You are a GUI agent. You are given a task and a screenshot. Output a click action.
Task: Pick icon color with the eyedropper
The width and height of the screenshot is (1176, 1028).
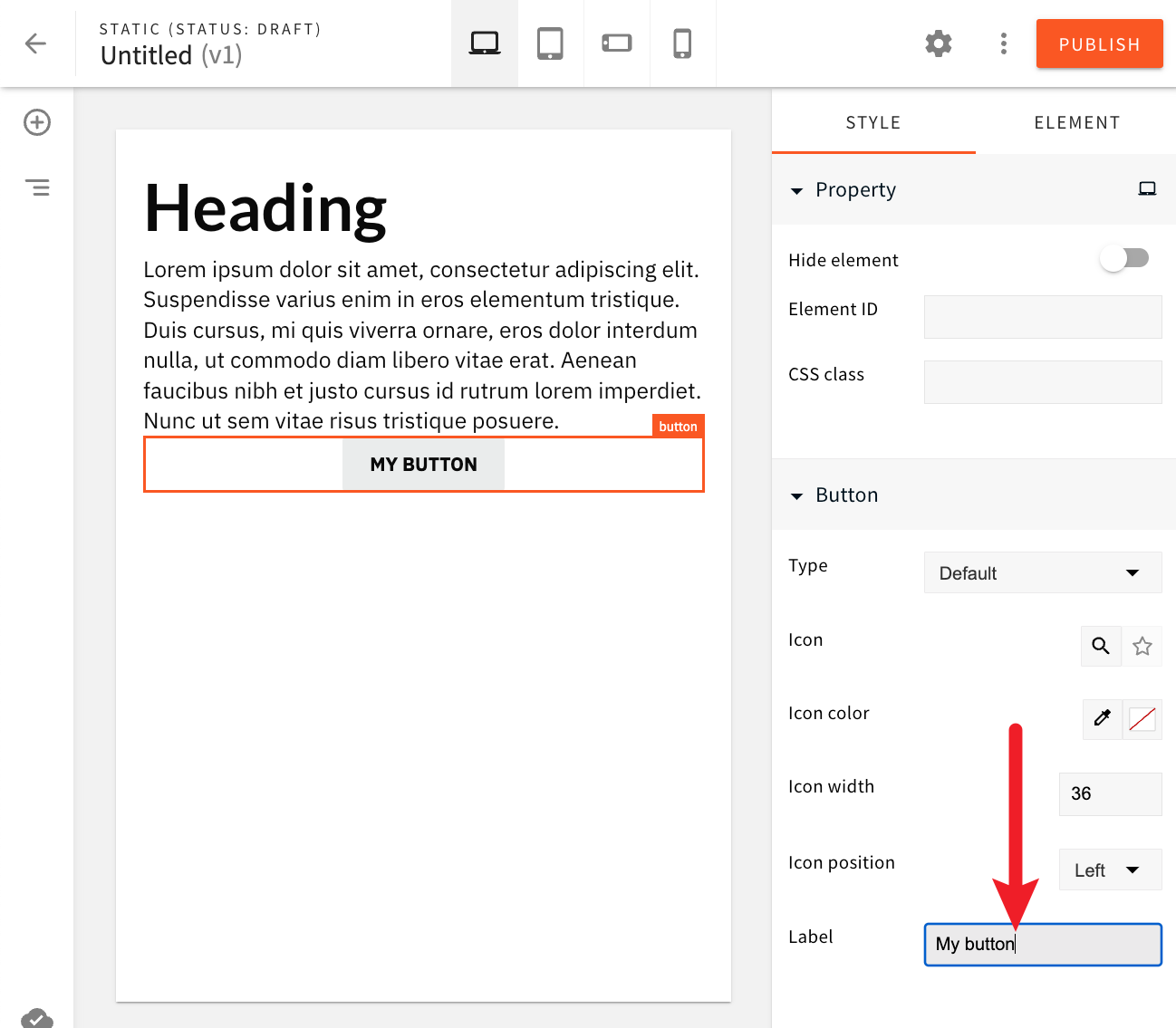pos(1102,719)
